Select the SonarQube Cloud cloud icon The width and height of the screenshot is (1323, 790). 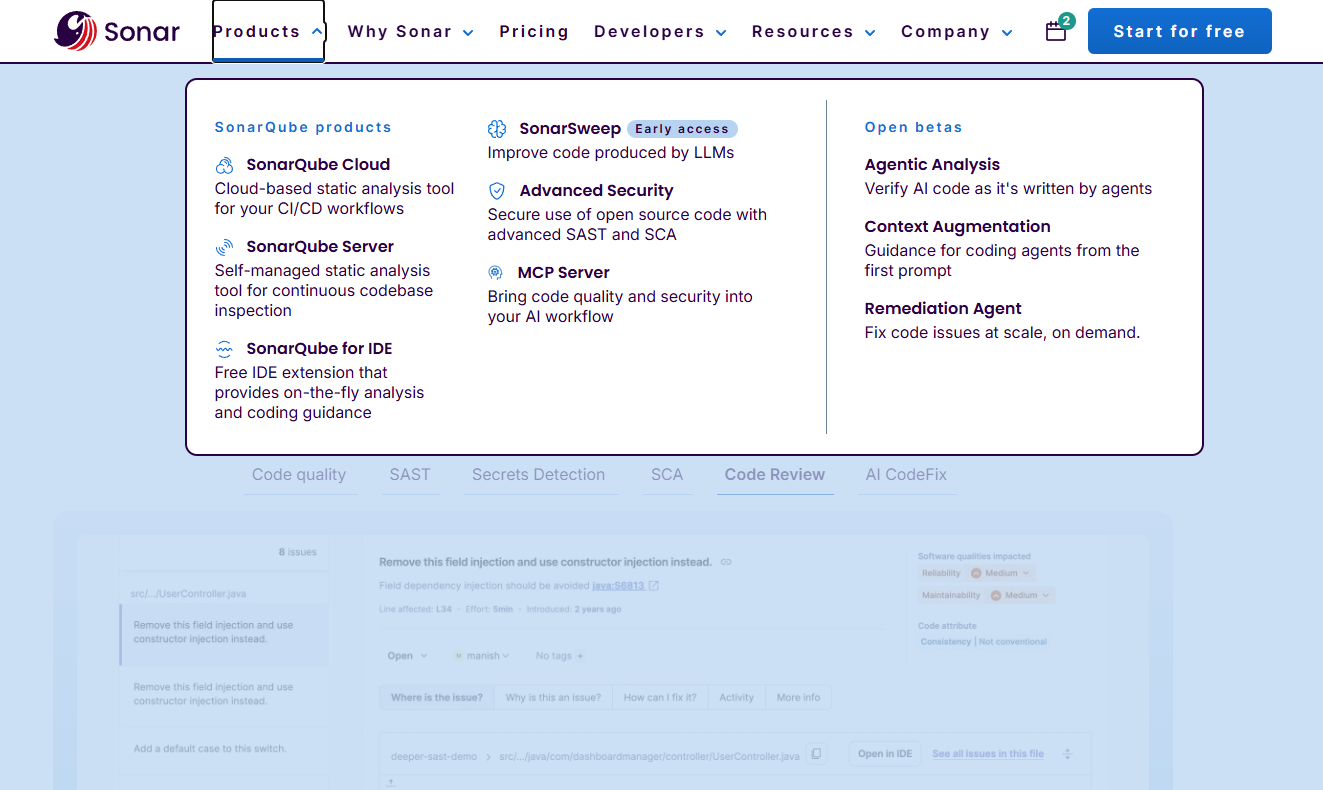tap(224, 163)
